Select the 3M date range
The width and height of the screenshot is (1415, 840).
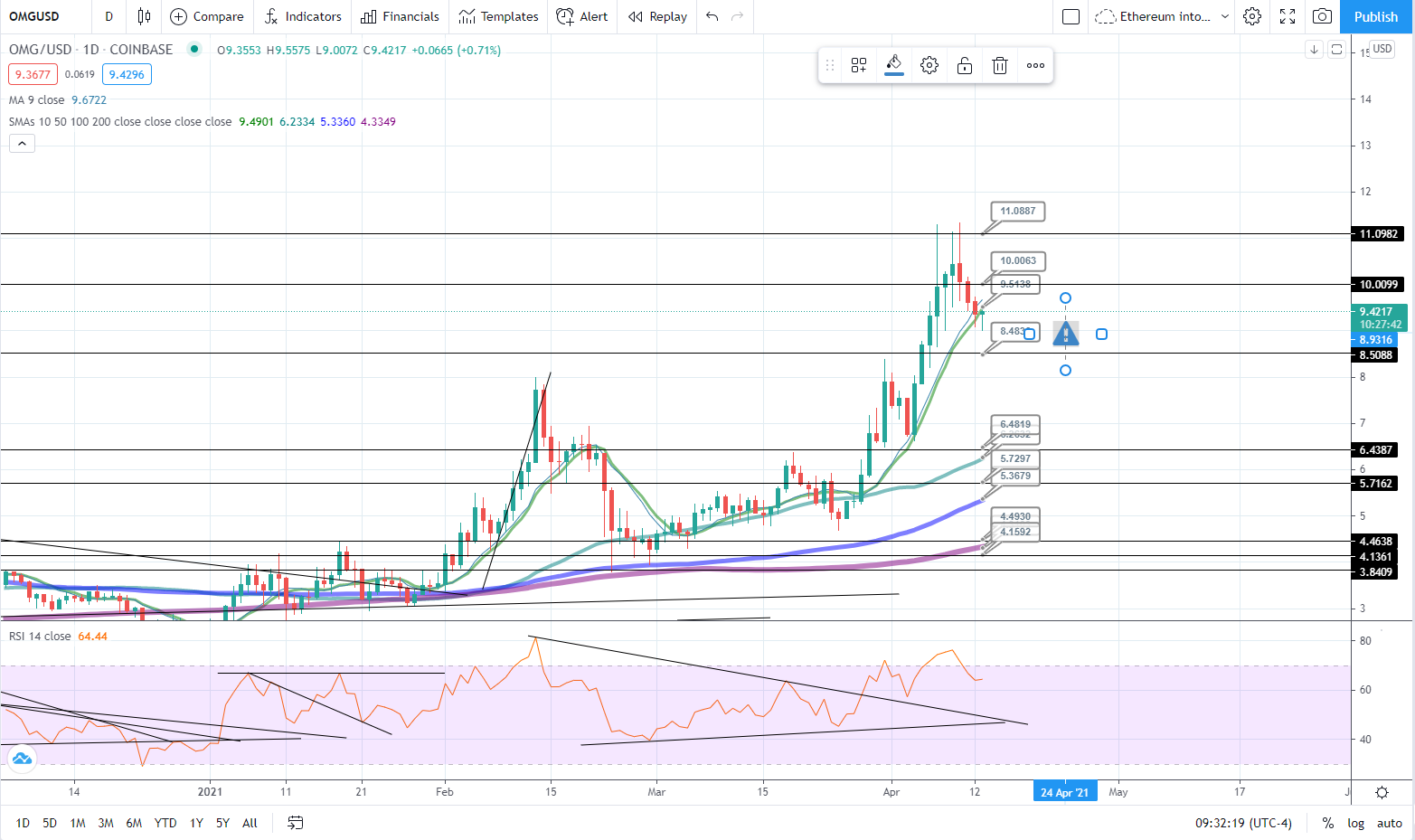pyautogui.click(x=106, y=823)
